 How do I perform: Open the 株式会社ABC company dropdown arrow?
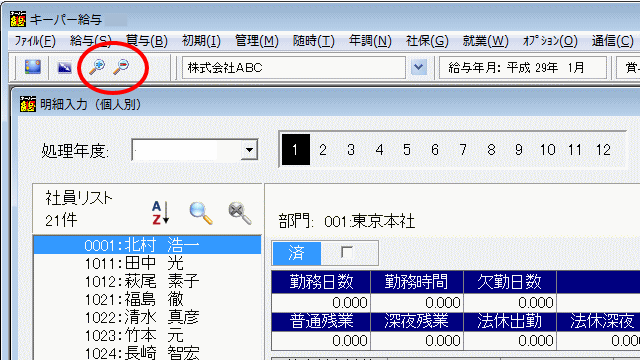418,67
